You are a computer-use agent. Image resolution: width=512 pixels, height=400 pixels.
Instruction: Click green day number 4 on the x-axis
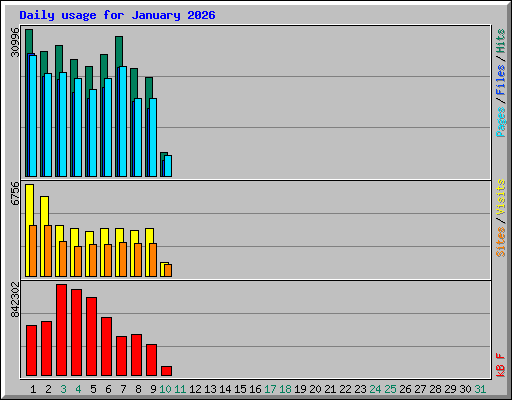coord(78,389)
